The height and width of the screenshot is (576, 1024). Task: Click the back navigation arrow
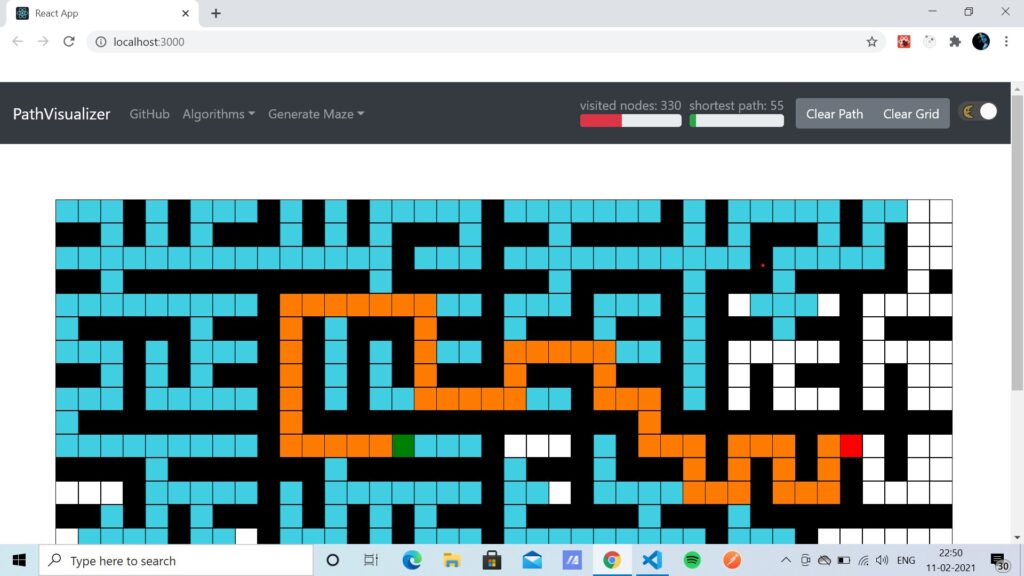(16, 41)
